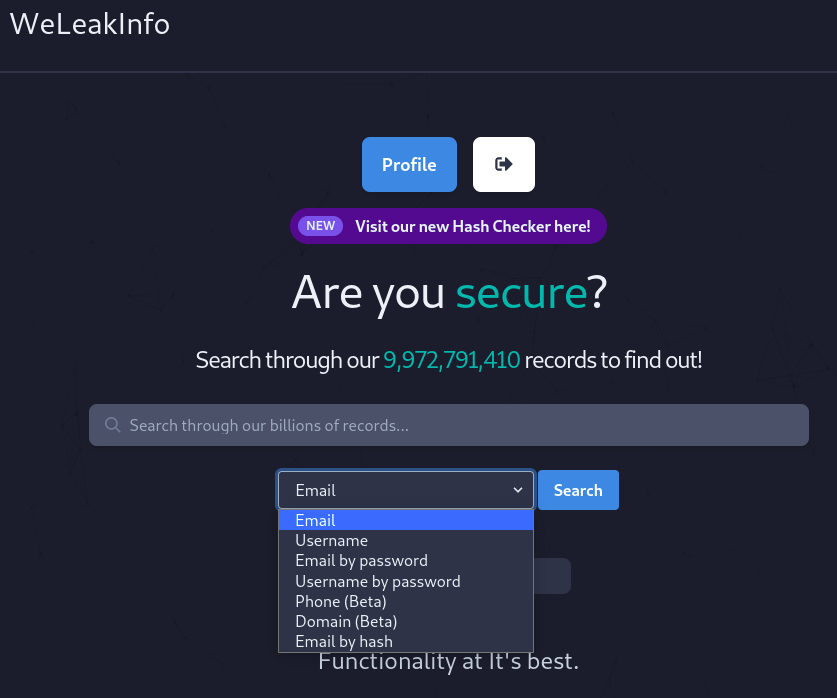Open the Profile page

click(409, 164)
